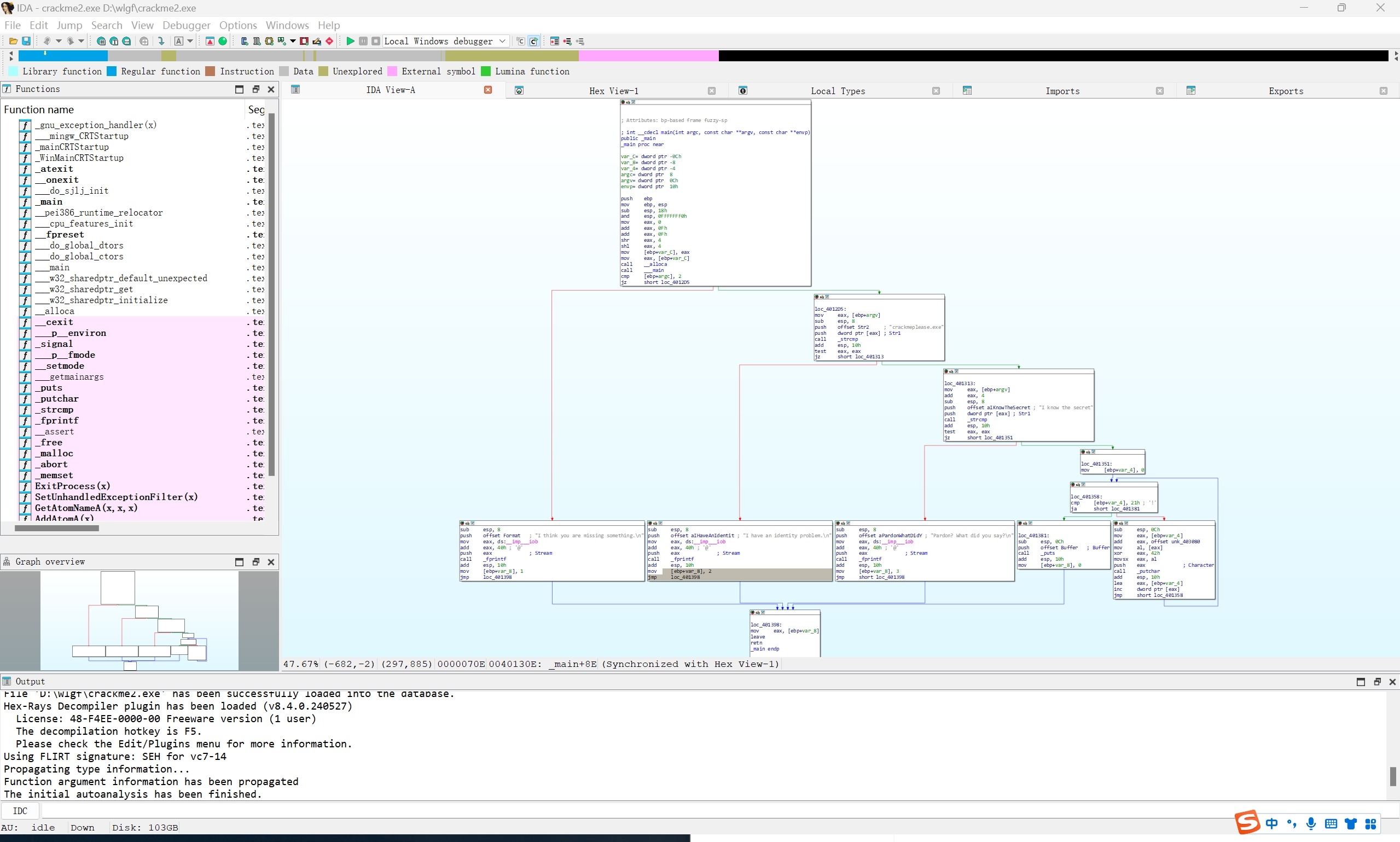
Task: Click the Library function color swatch
Action: coord(13,72)
